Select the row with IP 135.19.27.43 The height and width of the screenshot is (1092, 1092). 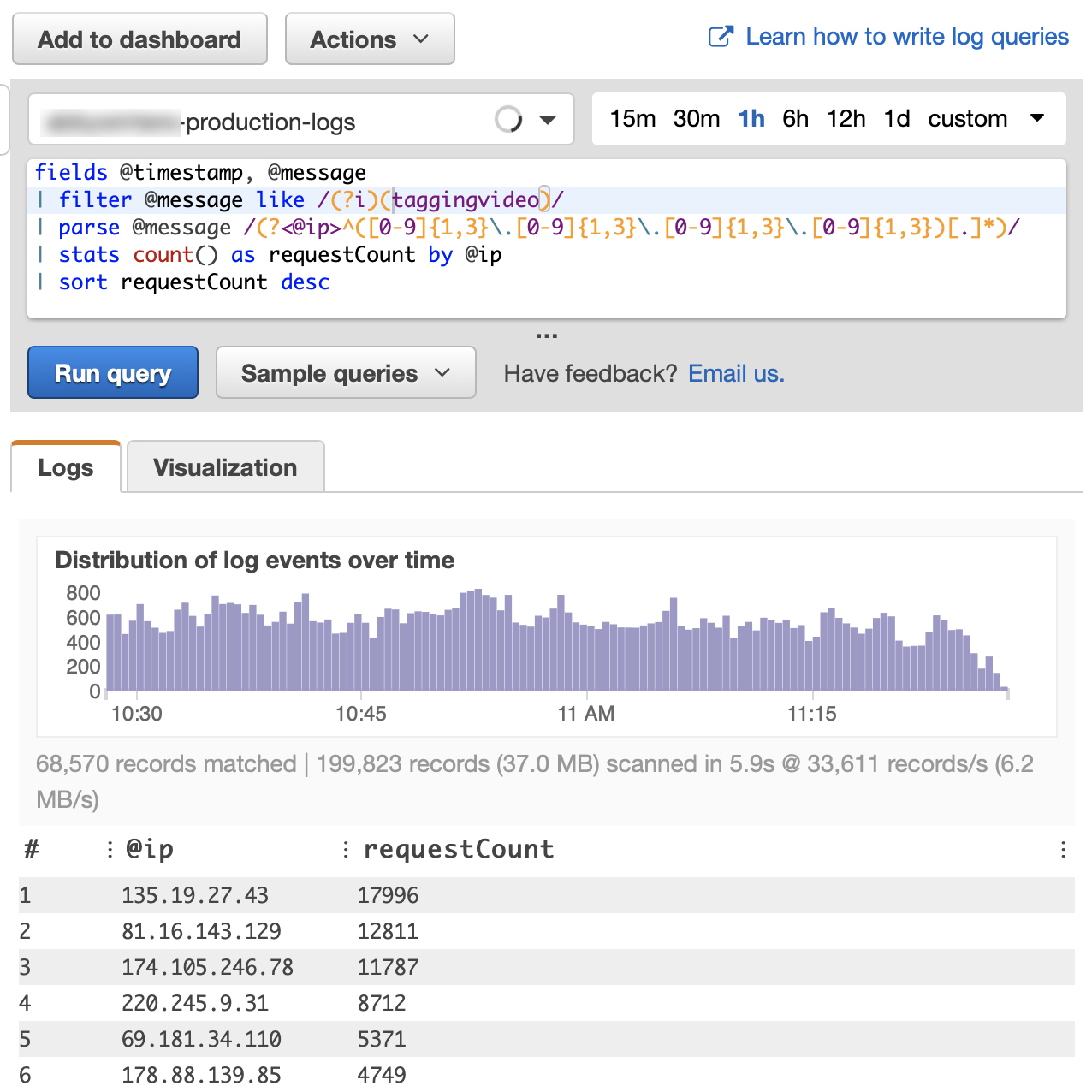(546, 895)
